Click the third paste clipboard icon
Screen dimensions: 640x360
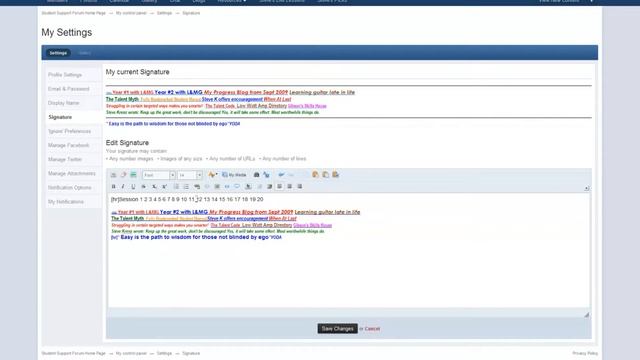(336, 175)
